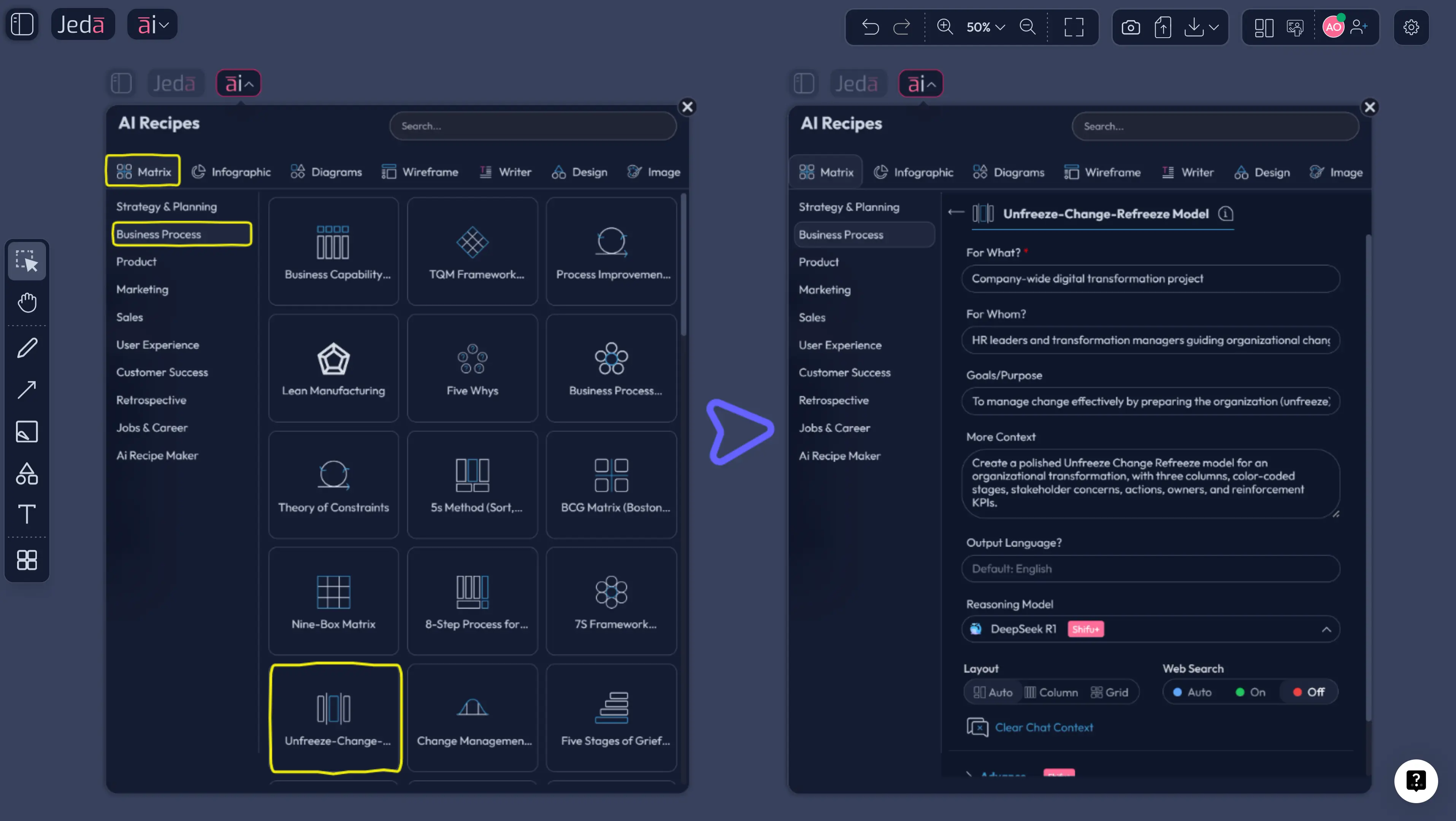Image resolution: width=1456 pixels, height=821 pixels.
Task: Click Clear Chat Context link
Action: 1044,727
